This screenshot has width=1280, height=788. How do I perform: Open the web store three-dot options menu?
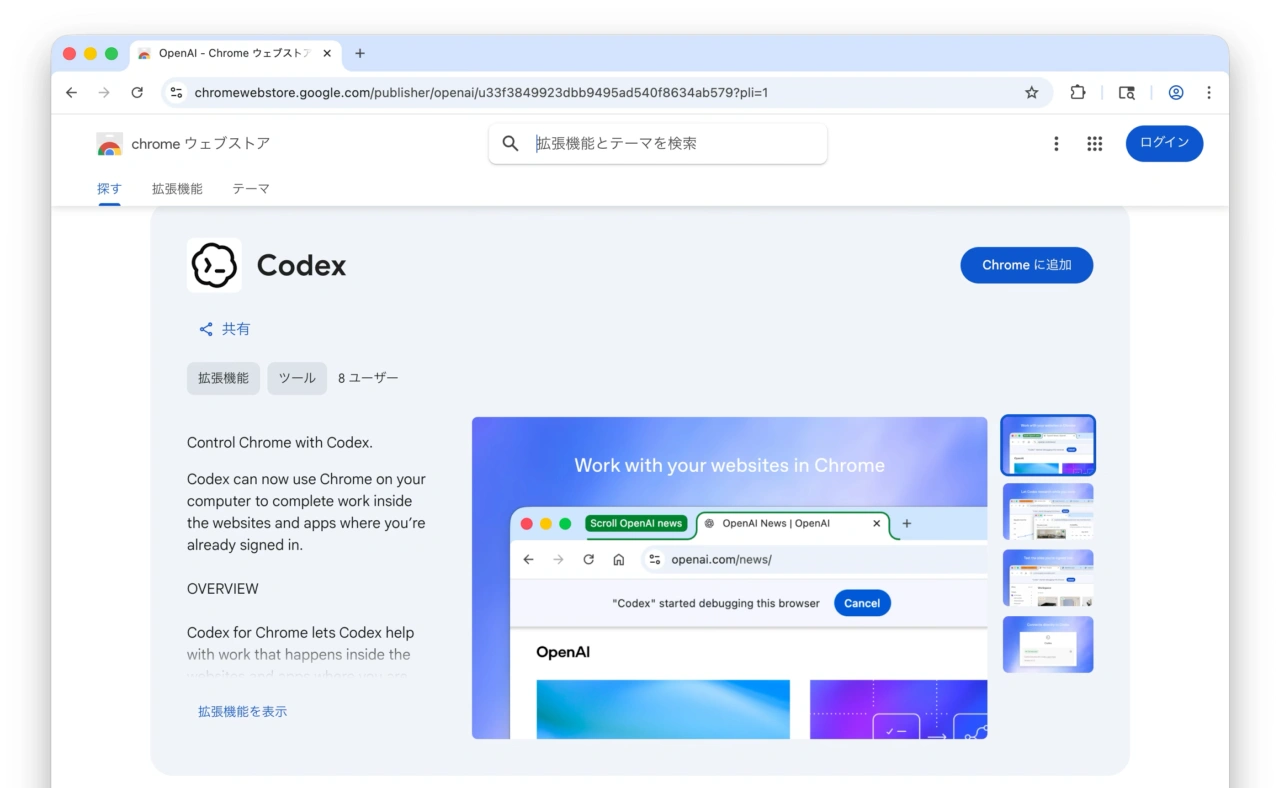(x=1056, y=144)
